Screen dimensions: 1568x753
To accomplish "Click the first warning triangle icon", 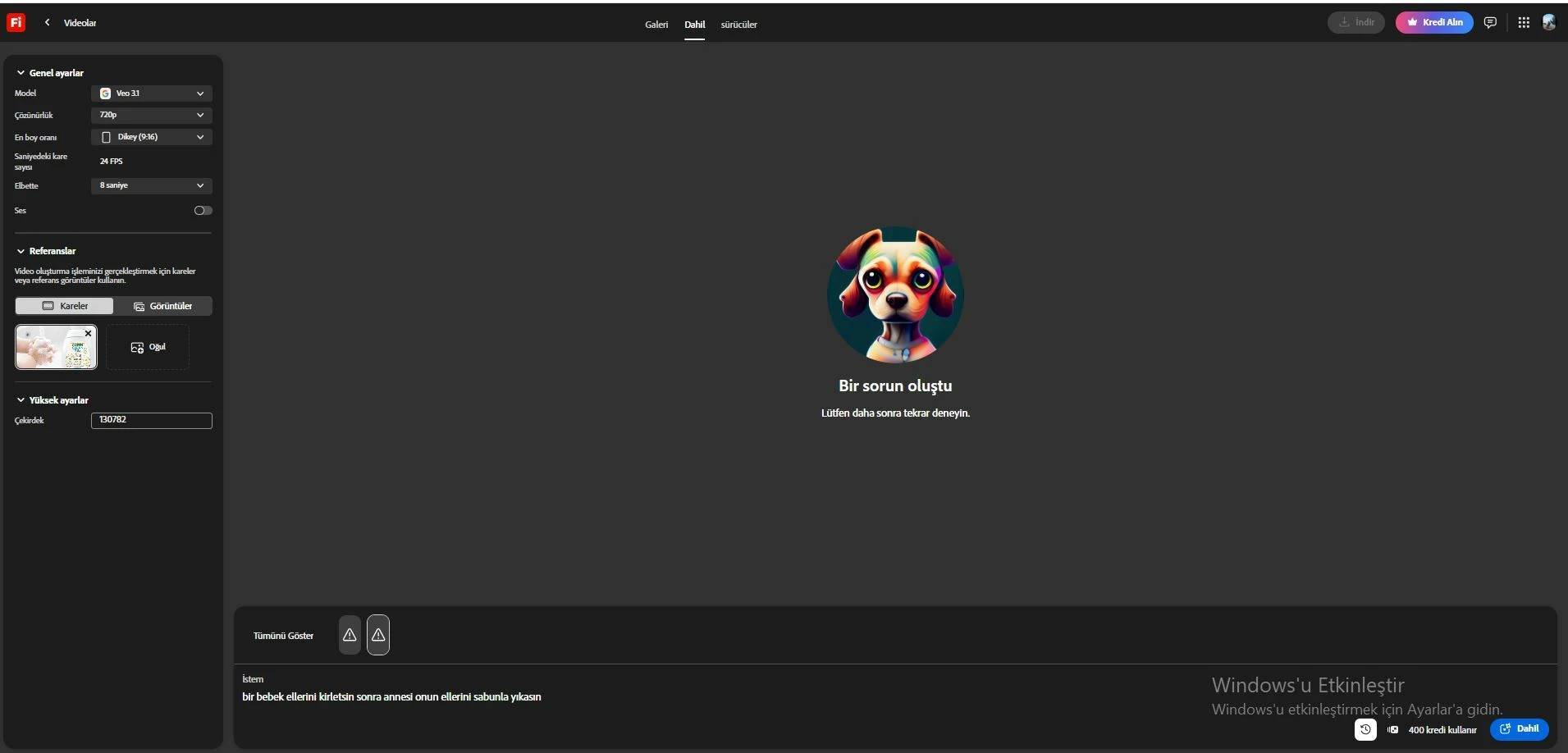I will point(350,635).
